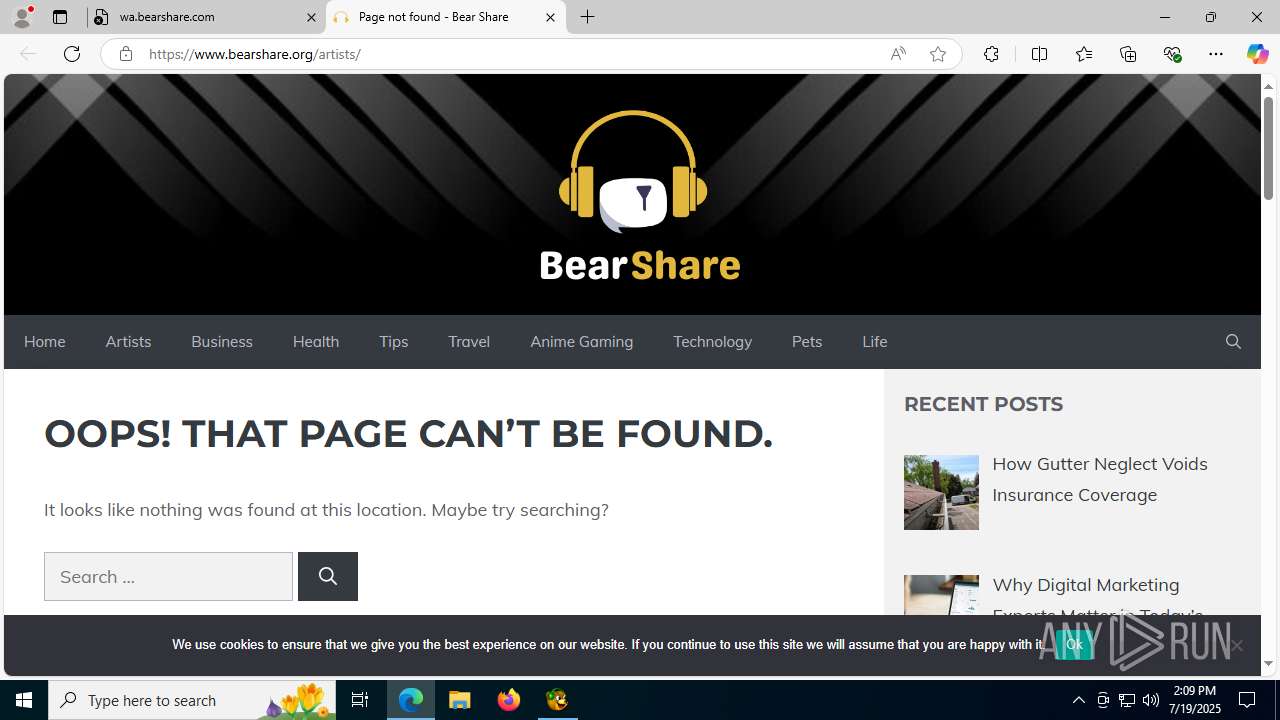Open Microsoft Edge from the taskbar
The image size is (1280, 720).
411,700
